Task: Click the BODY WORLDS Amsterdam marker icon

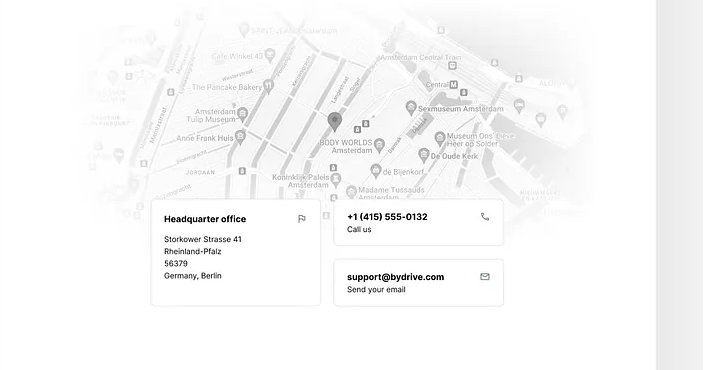Action: click(379, 146)
